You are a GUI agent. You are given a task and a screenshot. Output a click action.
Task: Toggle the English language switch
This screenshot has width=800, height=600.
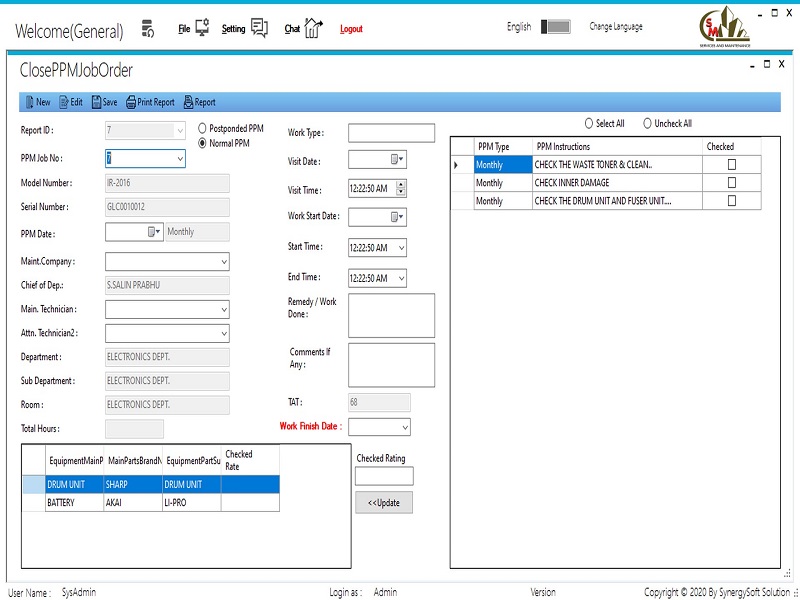554,27
